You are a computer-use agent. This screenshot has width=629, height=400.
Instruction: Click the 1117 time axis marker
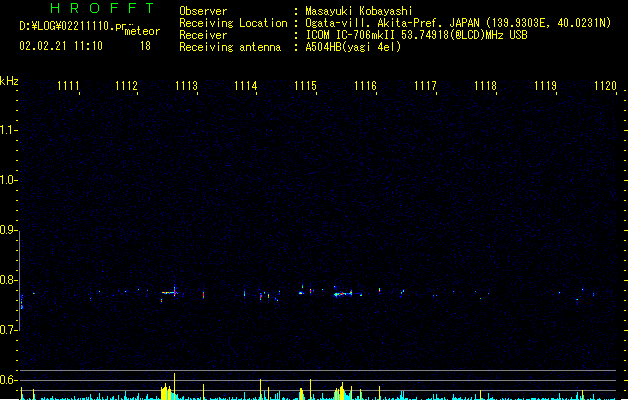pos(425,86)
